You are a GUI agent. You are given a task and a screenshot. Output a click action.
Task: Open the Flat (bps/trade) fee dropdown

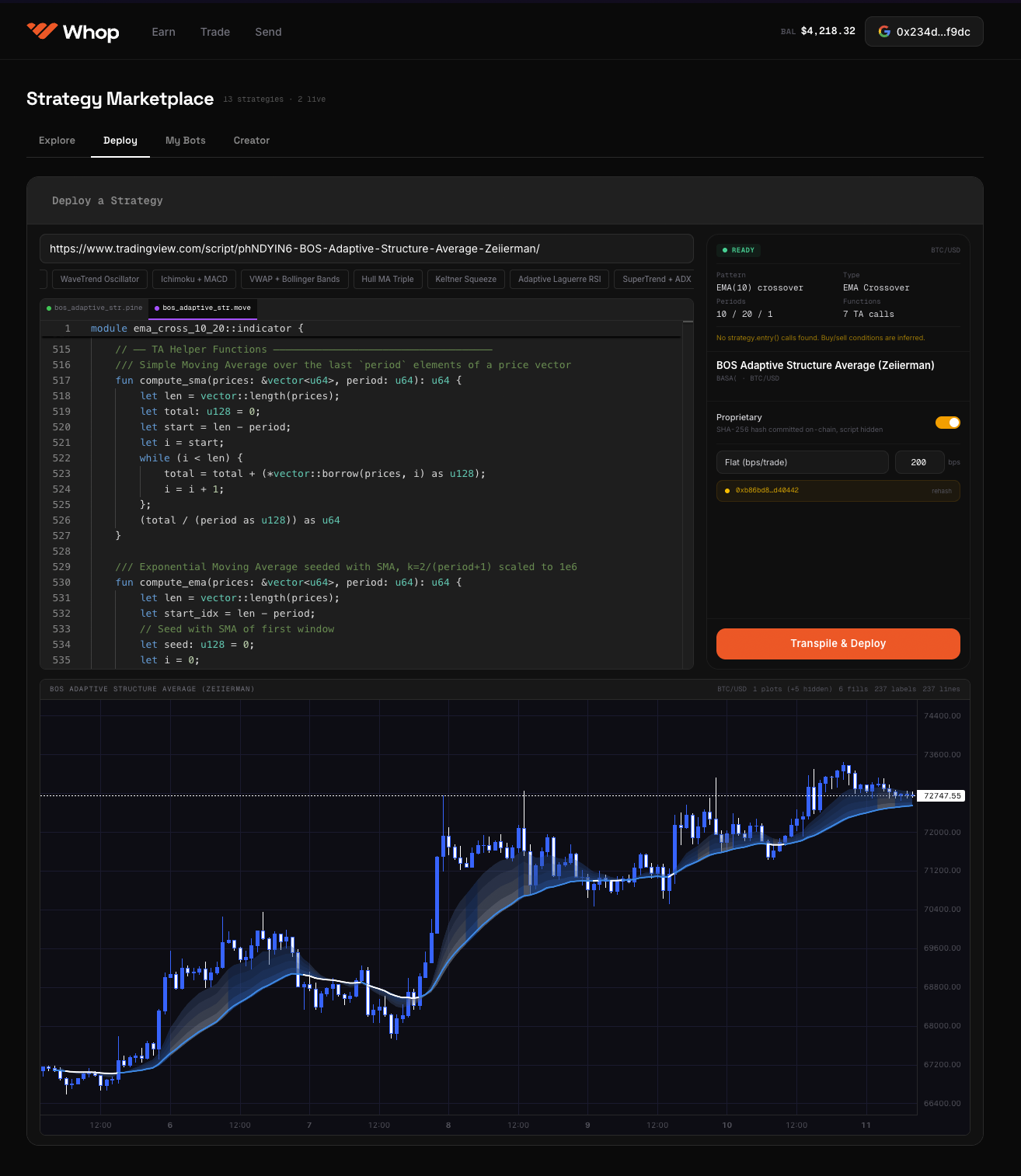click(x=802, y=462)
